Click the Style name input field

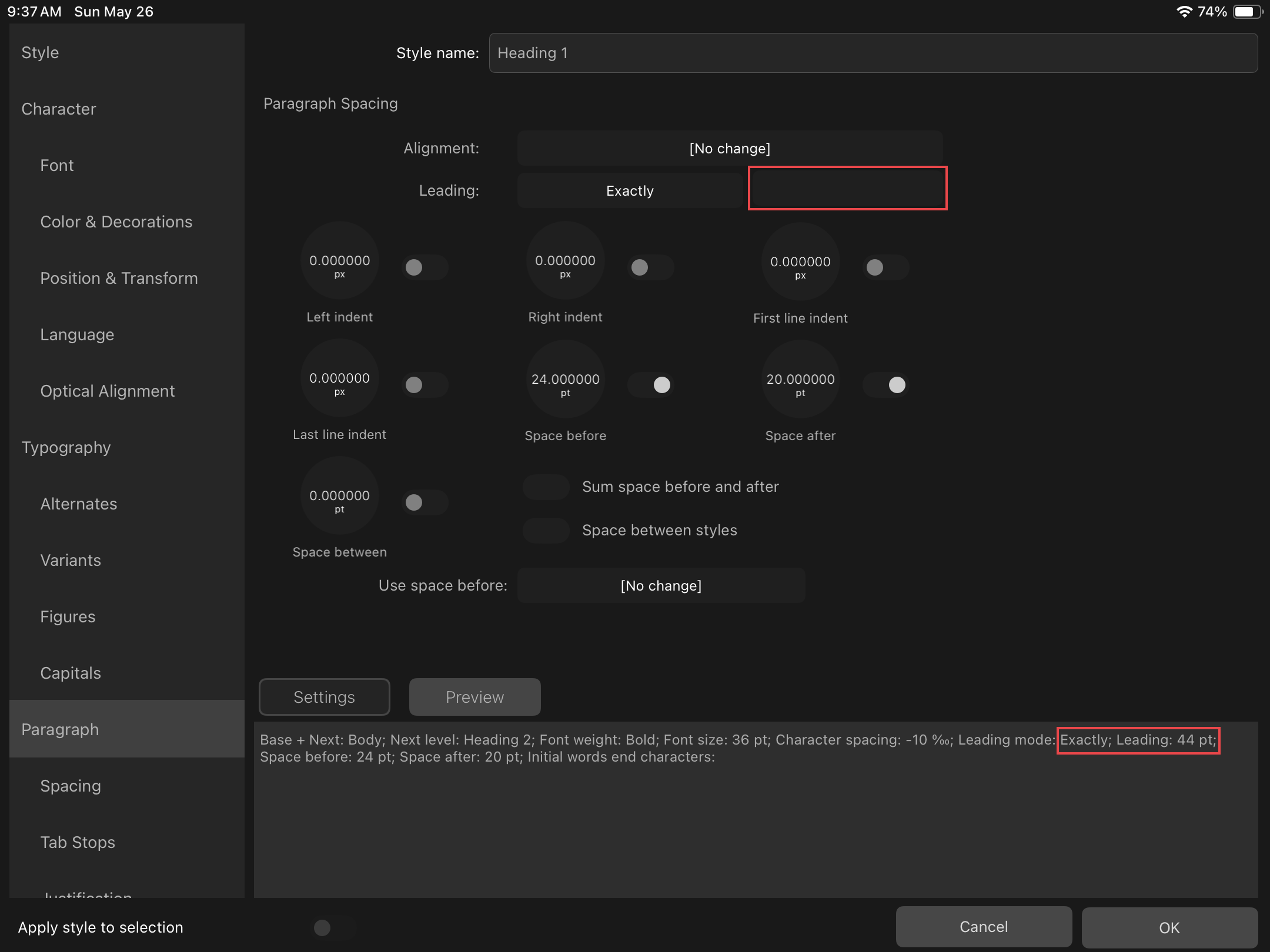(x=873, y=53)
